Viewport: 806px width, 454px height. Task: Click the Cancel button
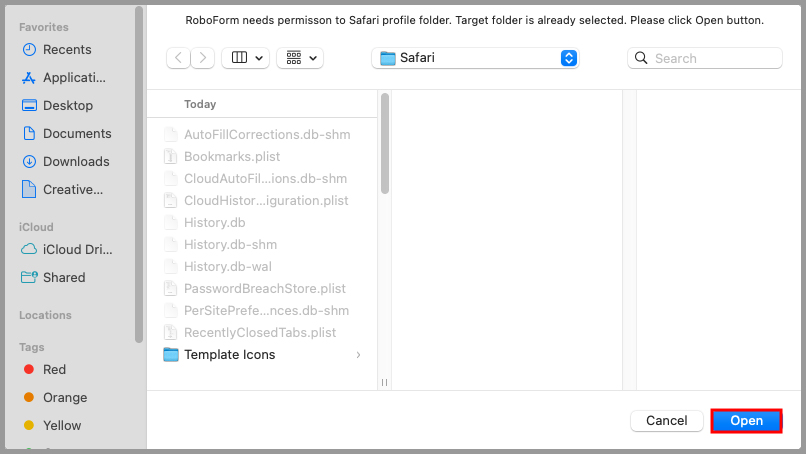(667, 421)
